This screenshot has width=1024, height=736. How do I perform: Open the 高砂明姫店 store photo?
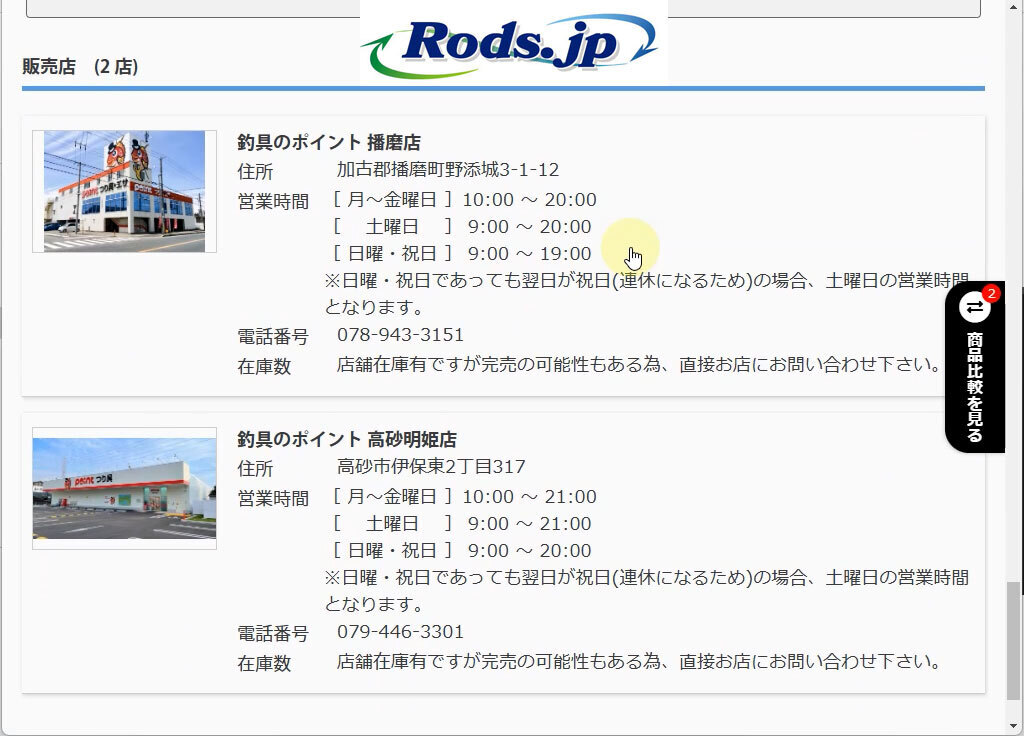[124, 488]
